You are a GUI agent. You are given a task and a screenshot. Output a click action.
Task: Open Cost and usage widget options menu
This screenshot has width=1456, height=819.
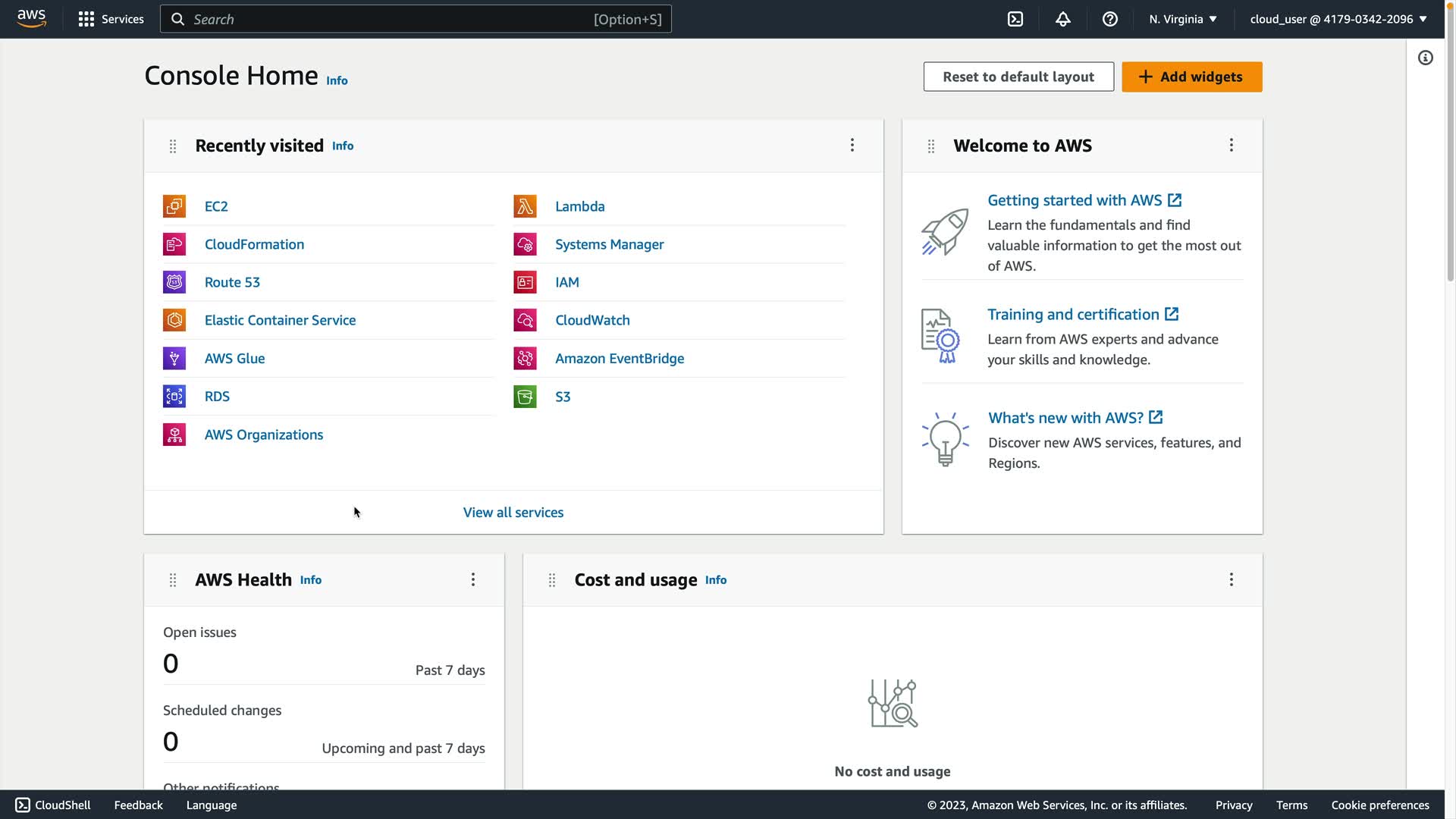[1231, 579]
